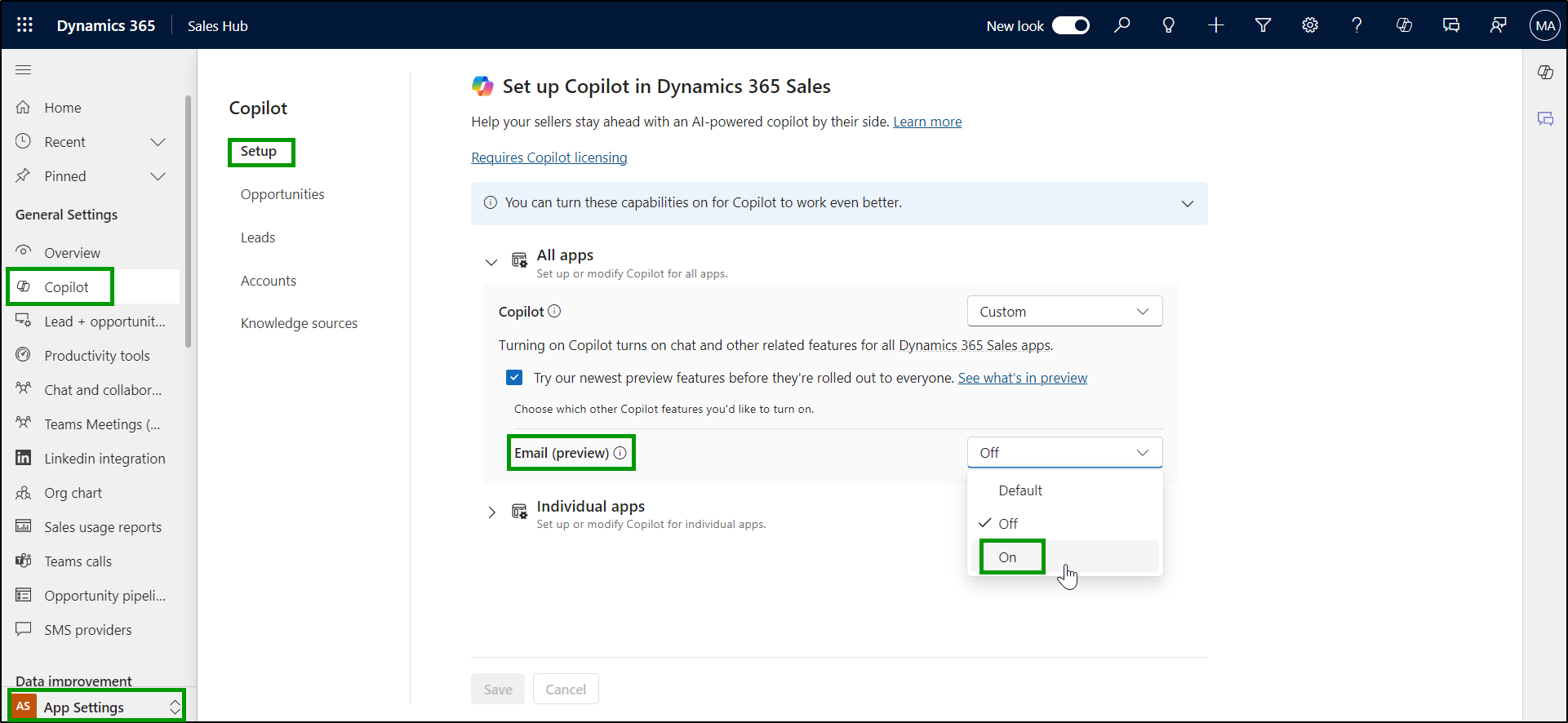Open the Copilot Custom dropdown

click(1064, 312)
